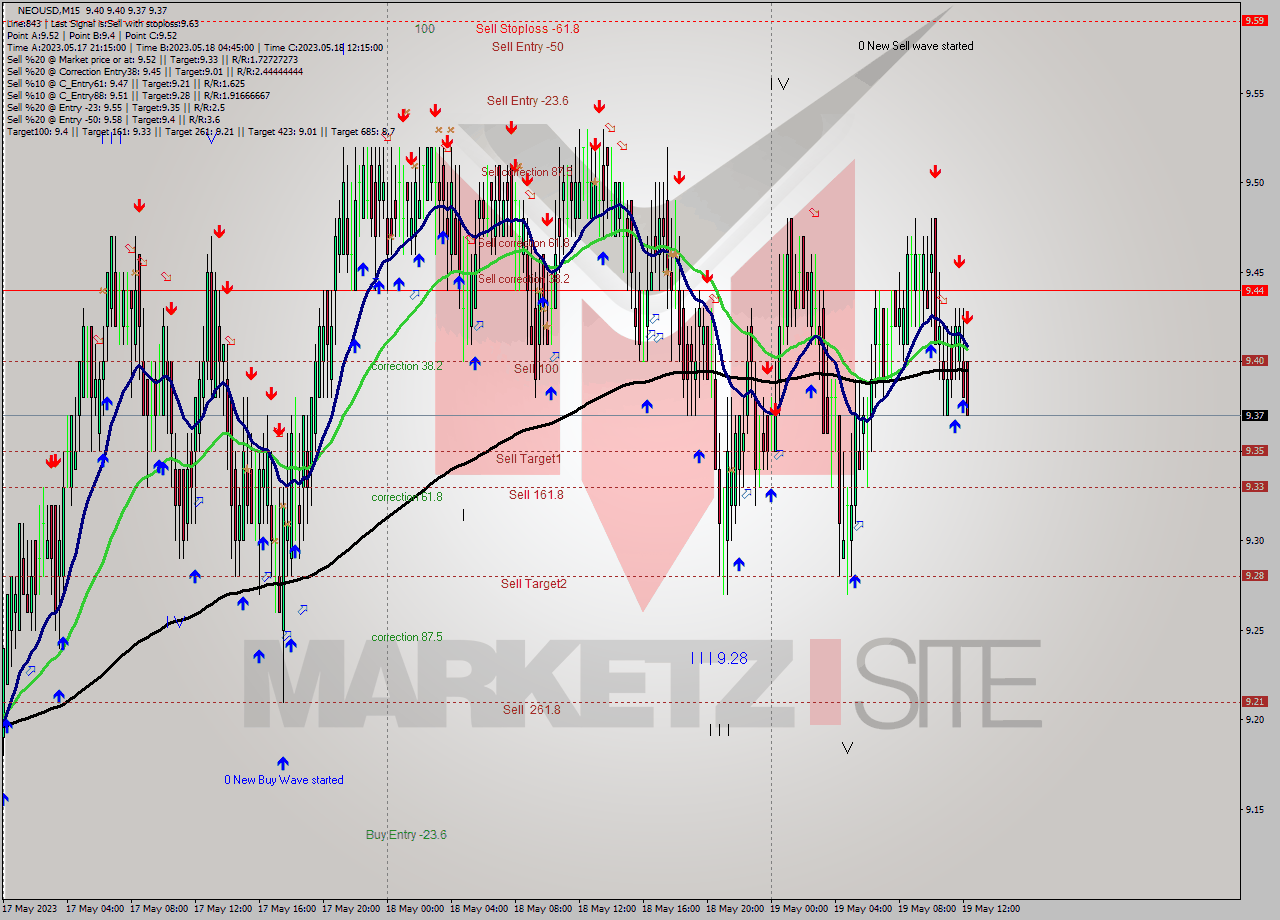
Task: Click the 'Sell Stoploss -61.8' label
Action: coord(527,29)
